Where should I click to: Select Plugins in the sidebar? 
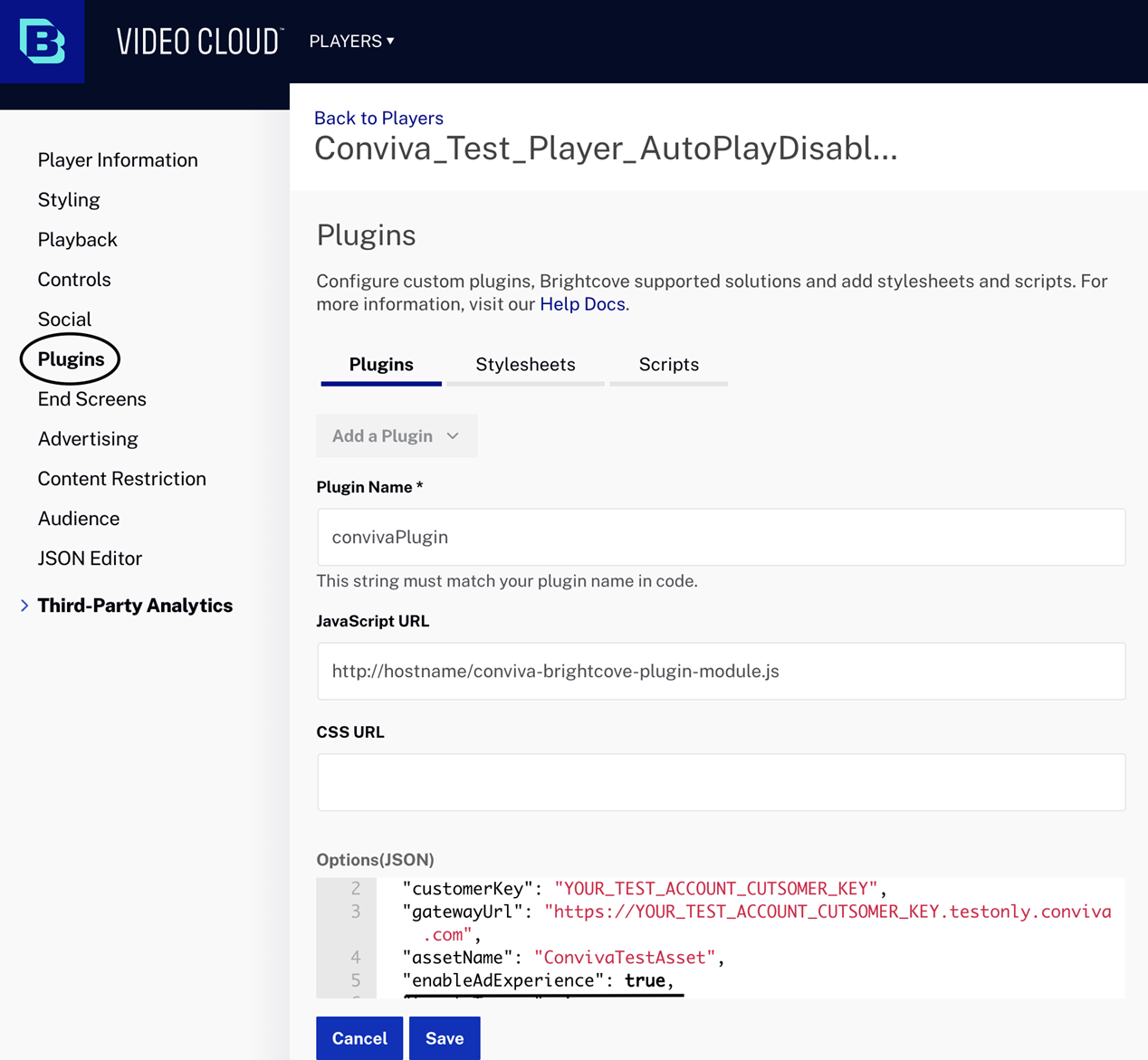tap(71, 359)
